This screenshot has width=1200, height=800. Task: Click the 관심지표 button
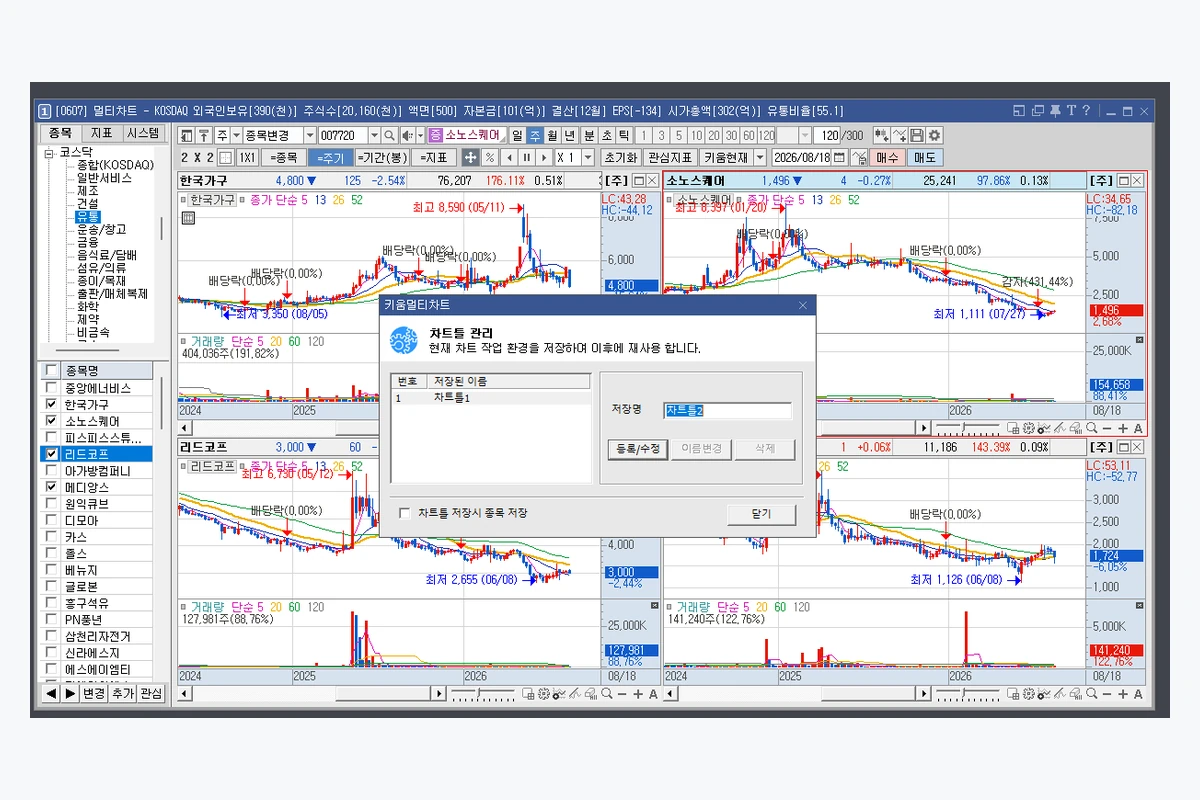coord(670,157)
